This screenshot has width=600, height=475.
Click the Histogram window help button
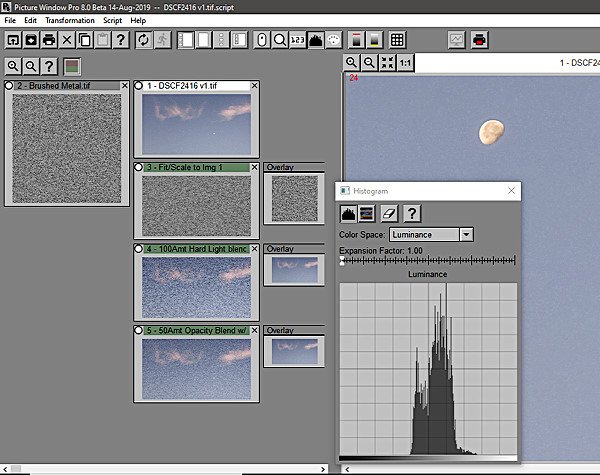(411, 213)
